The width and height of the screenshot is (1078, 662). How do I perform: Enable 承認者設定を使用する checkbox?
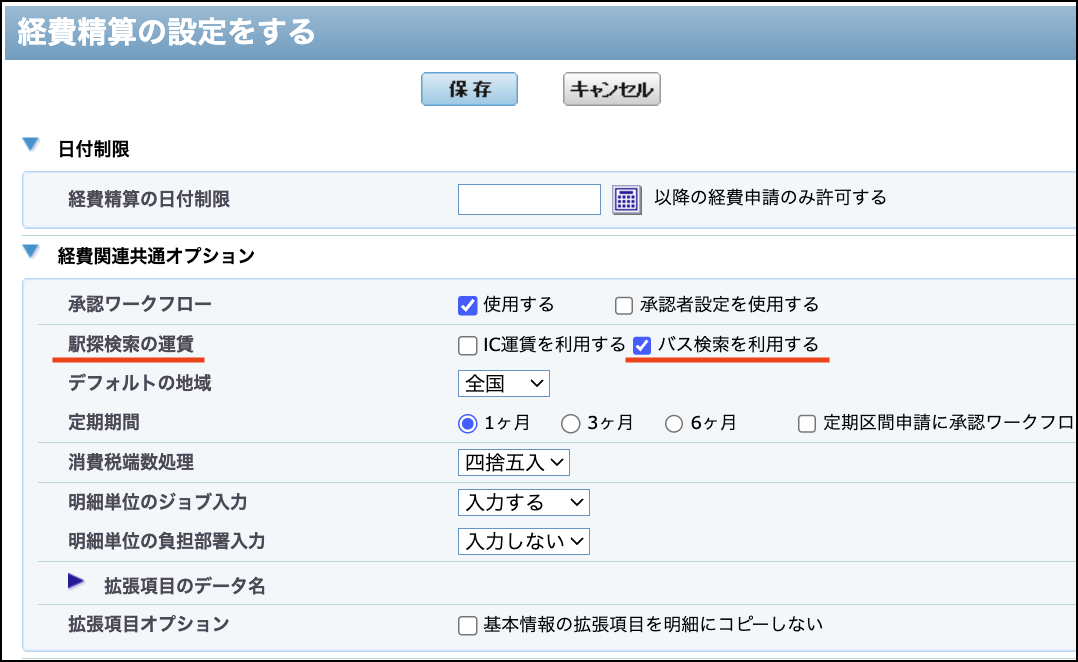click(624, 305)
